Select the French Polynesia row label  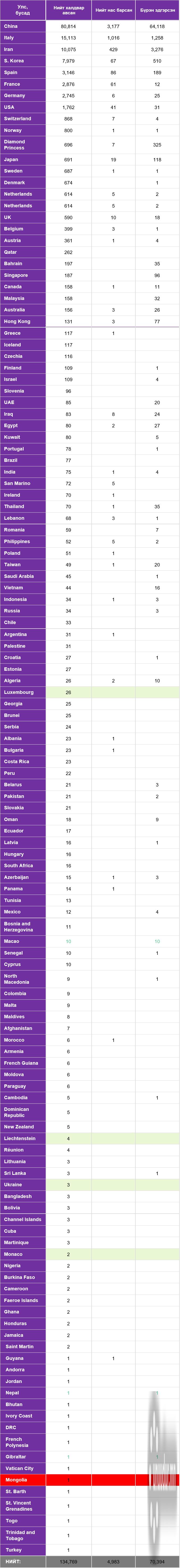pos(23,1442)
